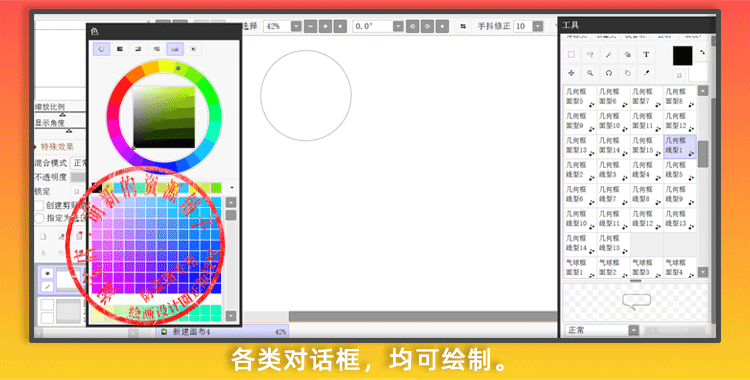Select the 几何框圆型10 brush preset
The height and width of the screenshot is (380, 750).
(613, 121)
